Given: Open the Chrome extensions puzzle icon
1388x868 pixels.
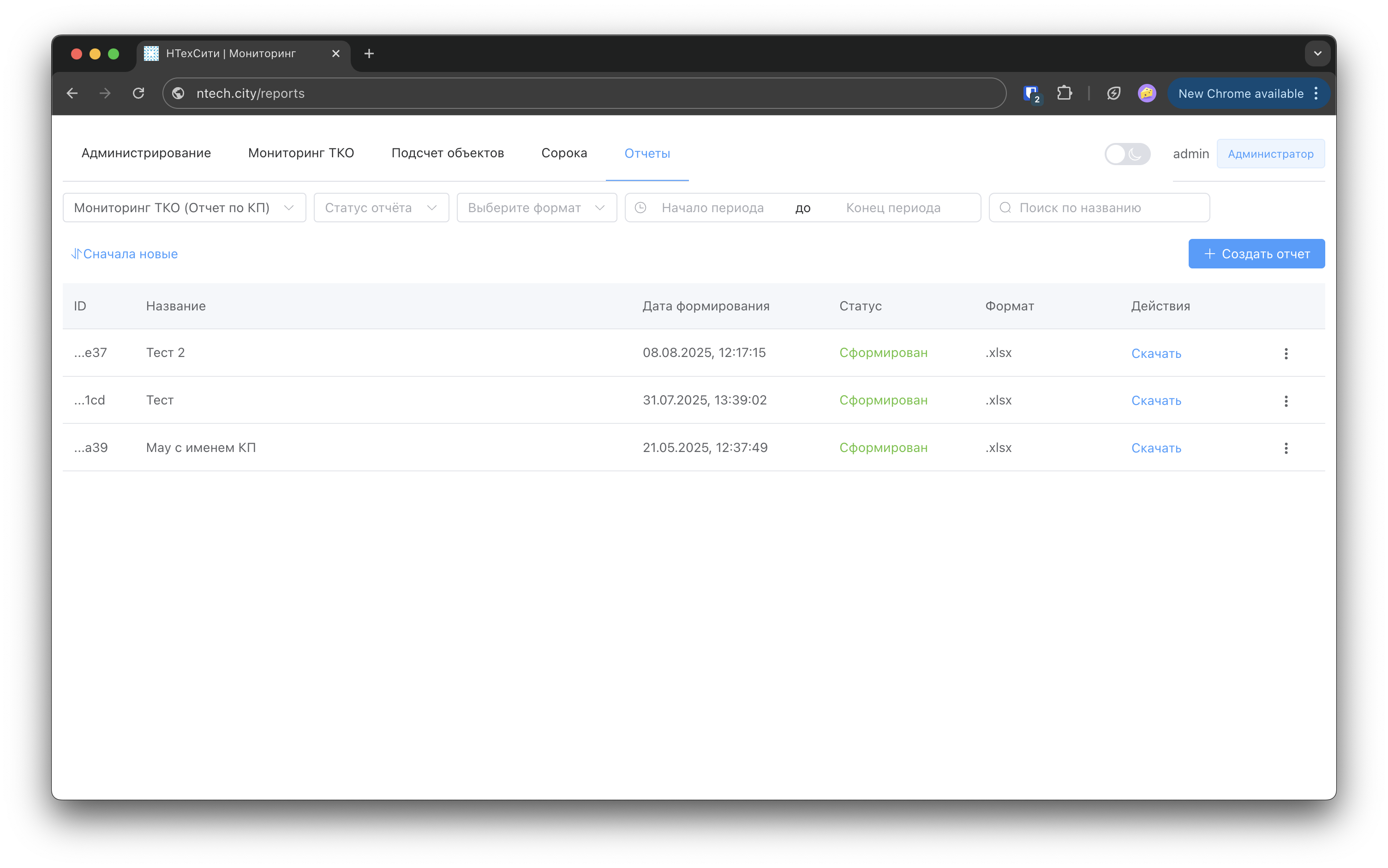Looking at the screenshot, I should tap(1064, 93).
